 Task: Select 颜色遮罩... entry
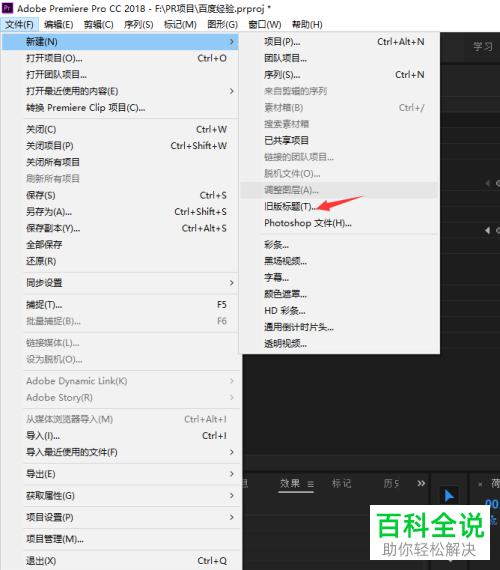339,294
